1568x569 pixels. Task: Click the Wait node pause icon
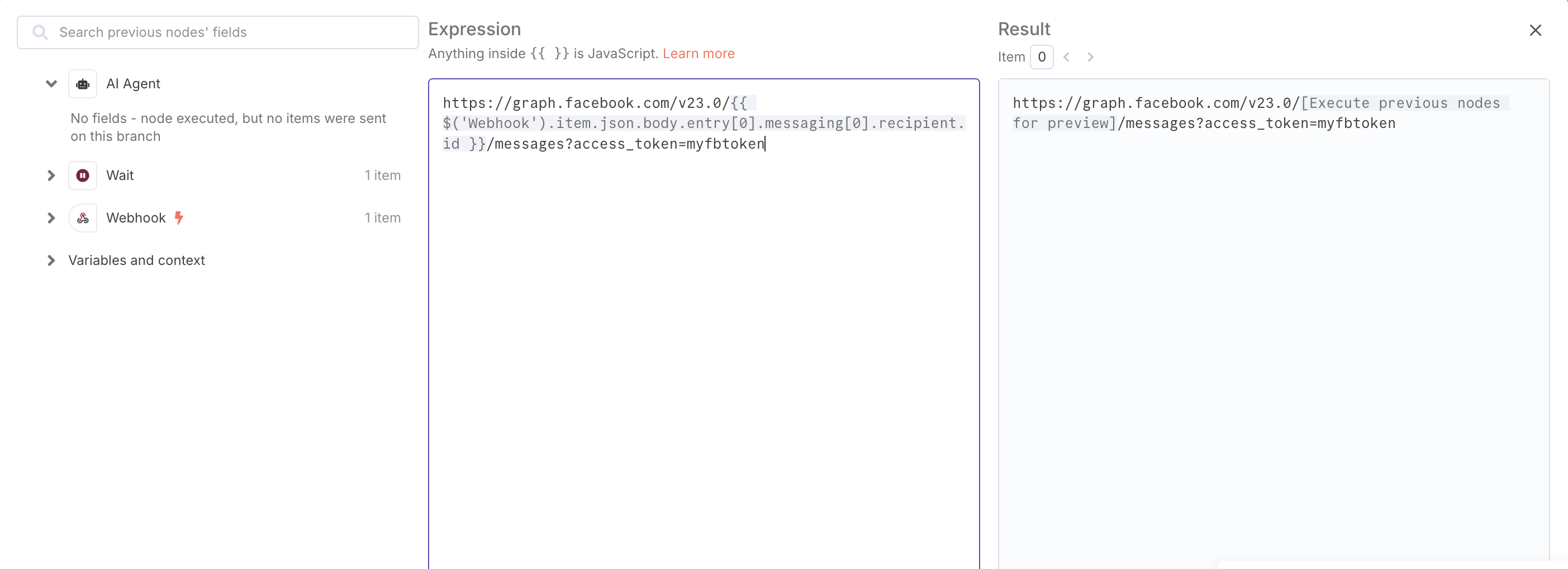pos(83,176)
